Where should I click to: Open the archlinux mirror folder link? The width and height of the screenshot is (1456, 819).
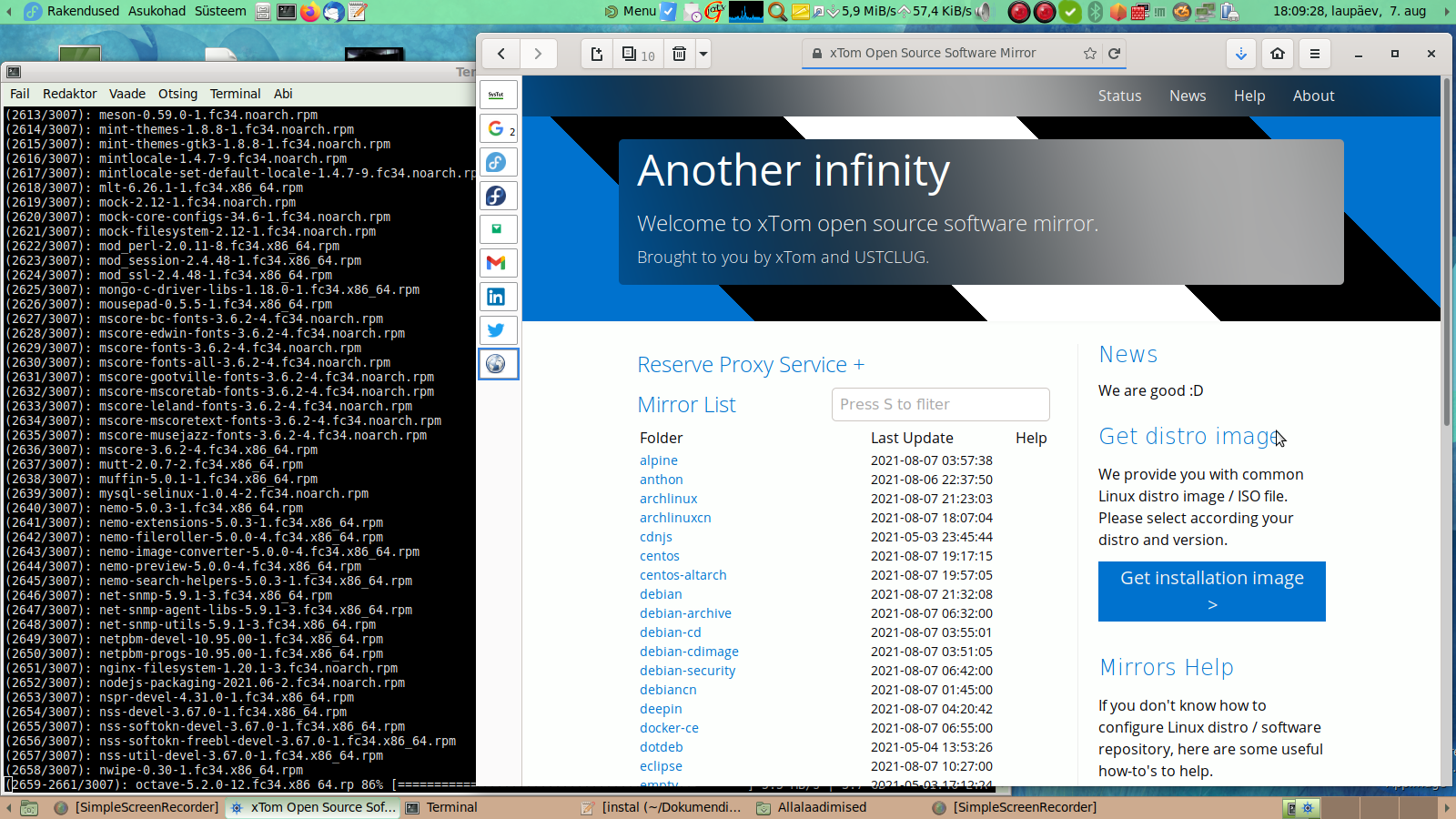point(668,499)
